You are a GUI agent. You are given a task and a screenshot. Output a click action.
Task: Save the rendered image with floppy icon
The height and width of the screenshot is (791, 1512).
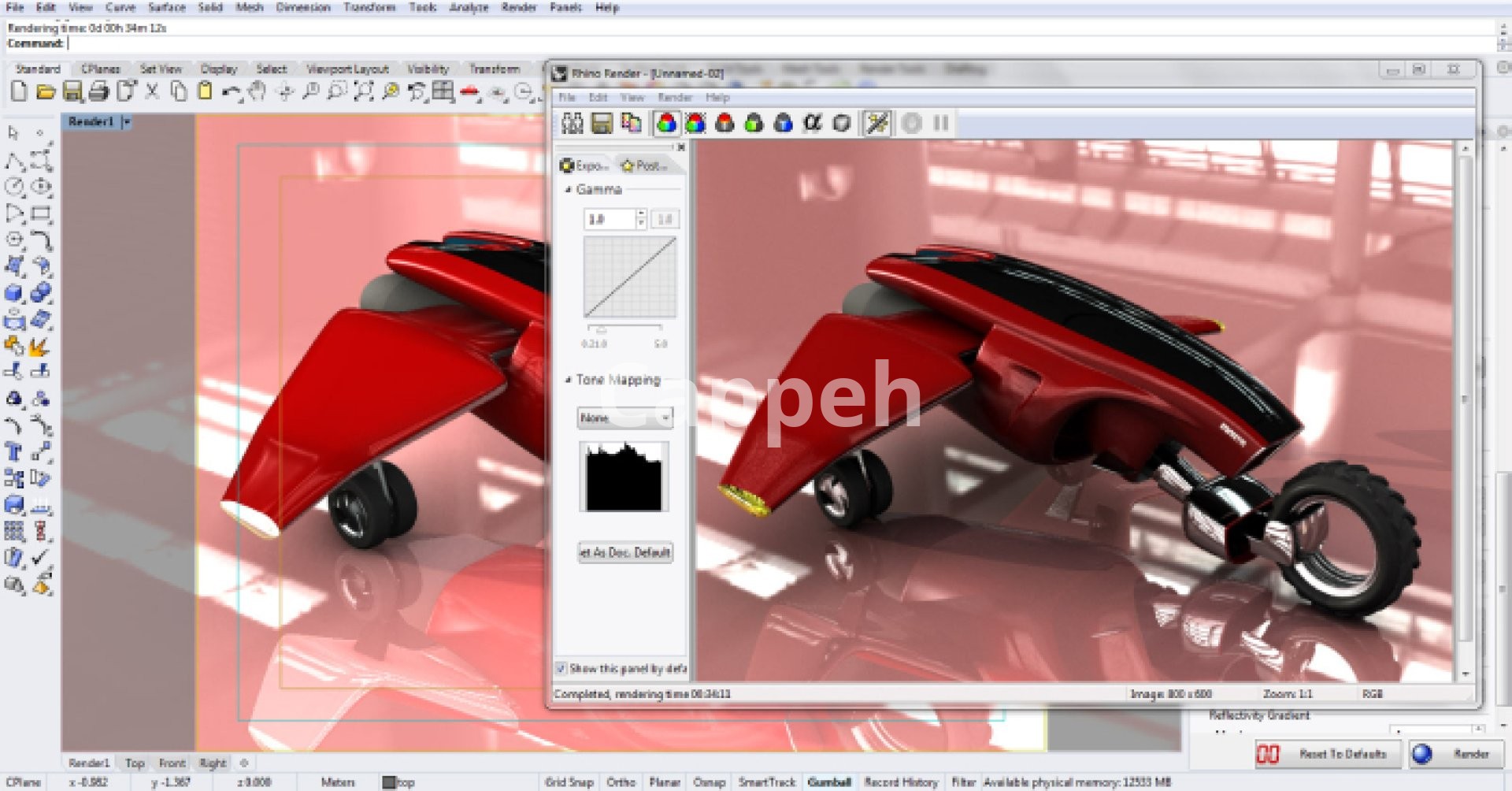tap(602, 123)
